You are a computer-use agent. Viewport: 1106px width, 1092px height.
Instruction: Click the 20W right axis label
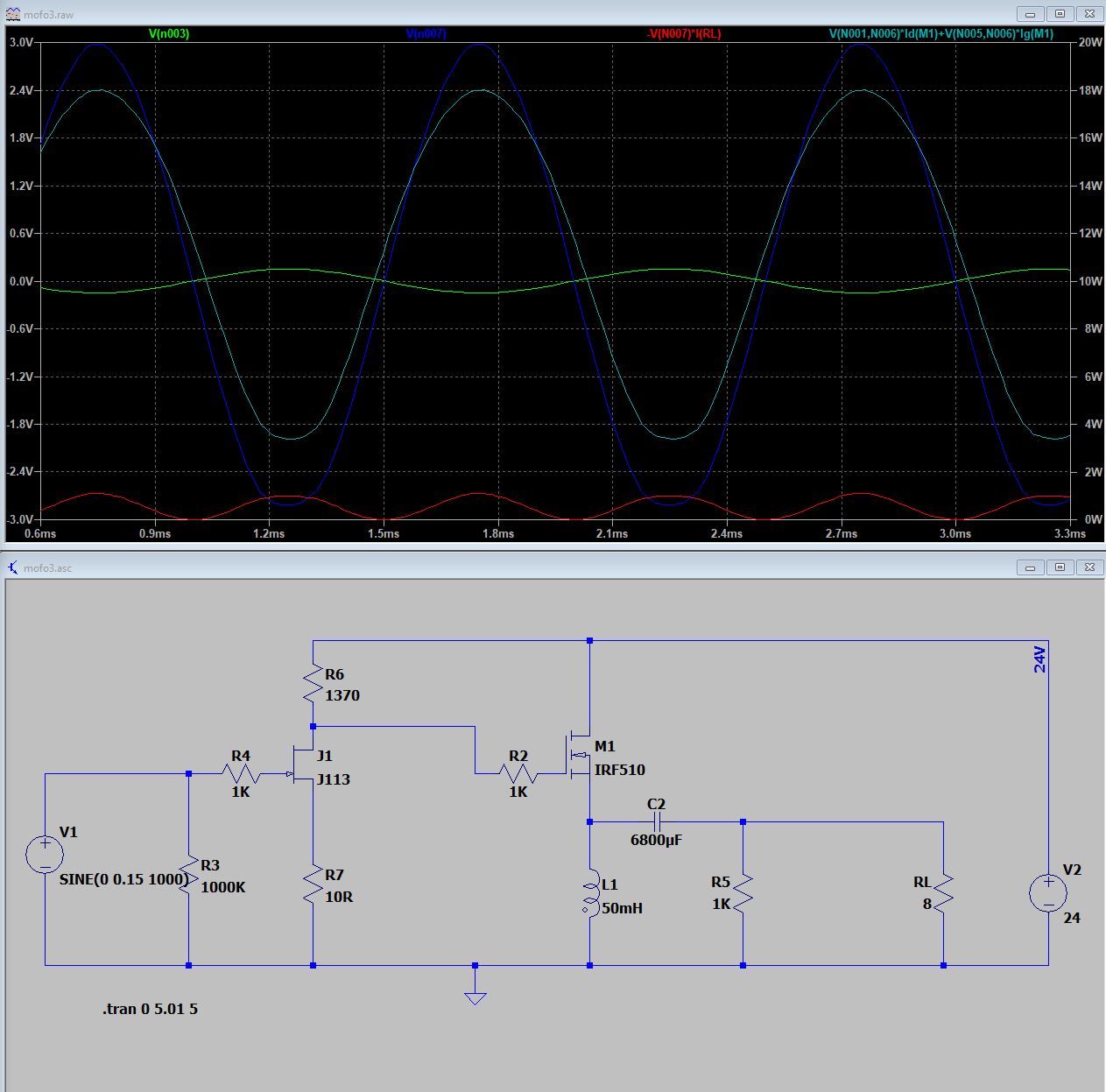(1090, 42)
